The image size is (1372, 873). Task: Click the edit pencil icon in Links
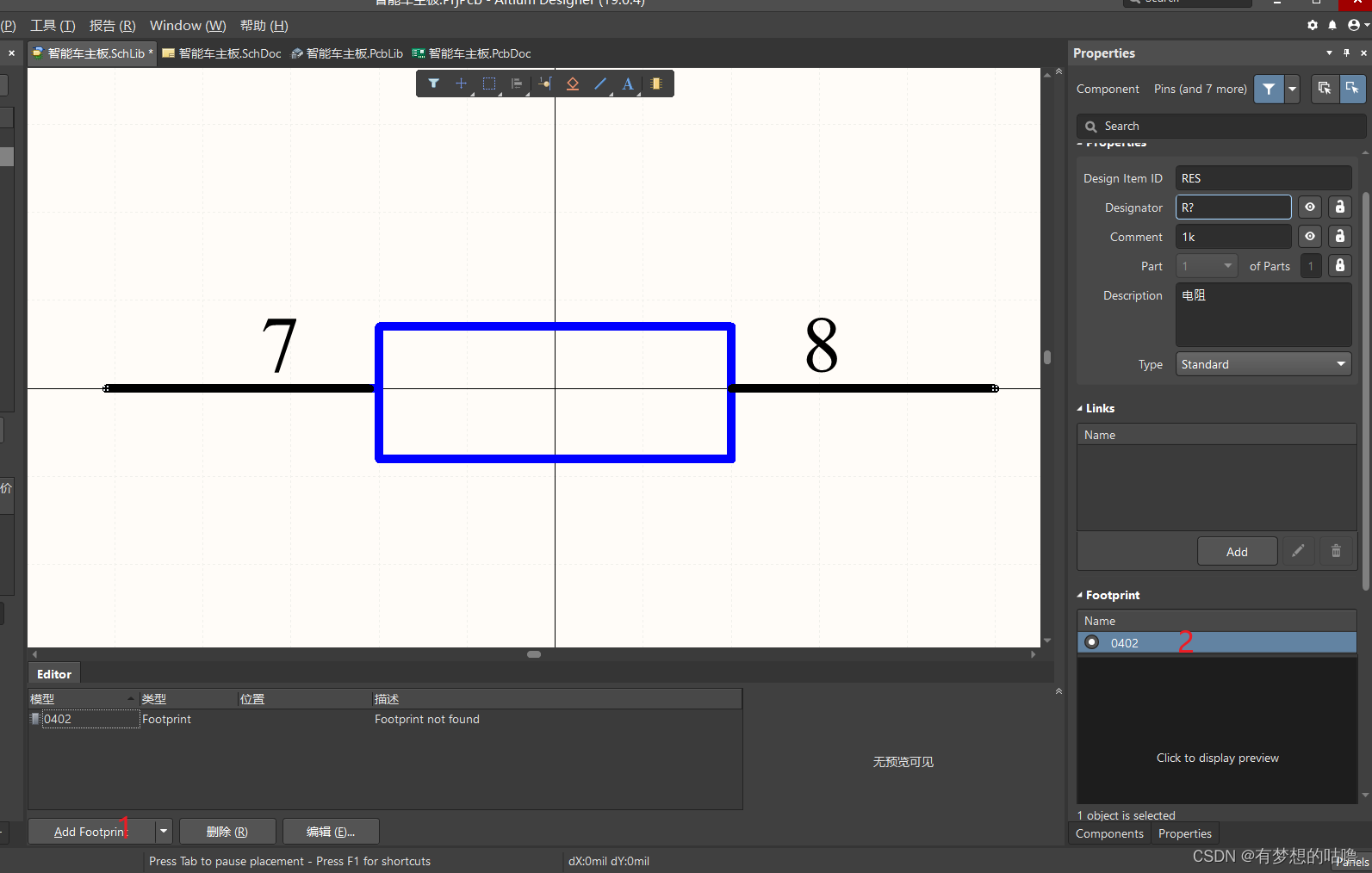(1298, 551)
